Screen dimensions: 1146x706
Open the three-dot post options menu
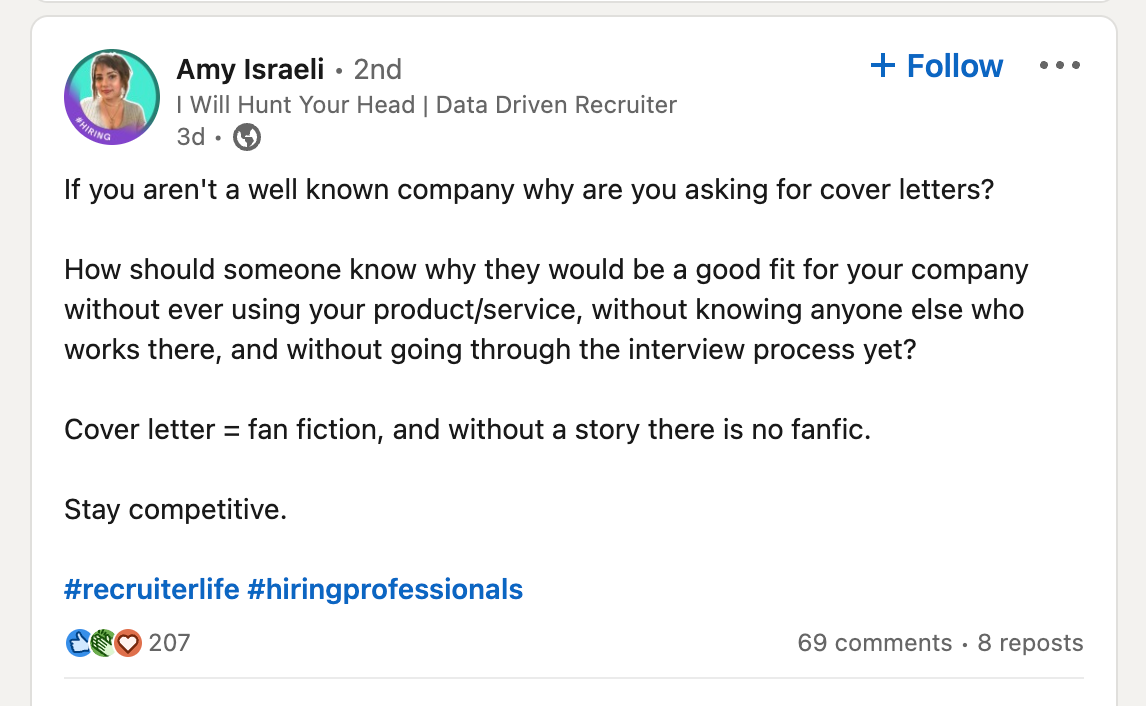point(1059,66)
